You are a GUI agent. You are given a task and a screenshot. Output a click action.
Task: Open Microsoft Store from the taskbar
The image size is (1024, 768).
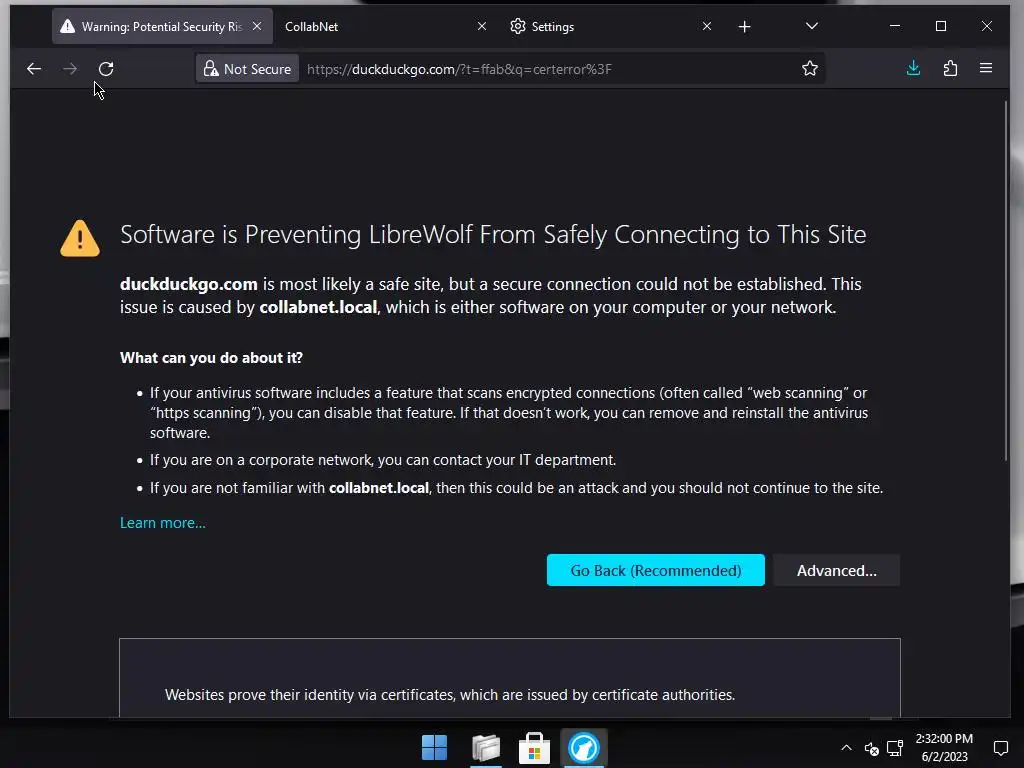click(x=534, y=748)
